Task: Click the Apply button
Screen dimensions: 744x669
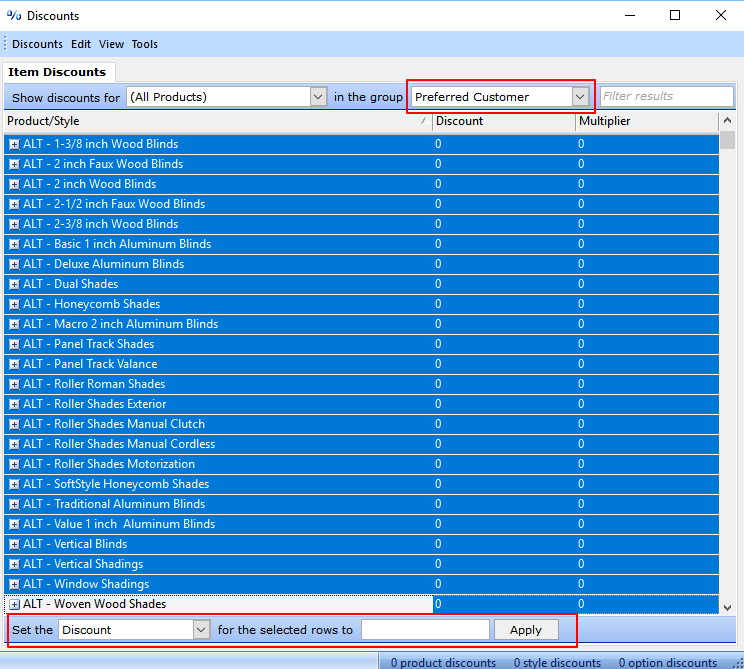Action: coord(526,630)
